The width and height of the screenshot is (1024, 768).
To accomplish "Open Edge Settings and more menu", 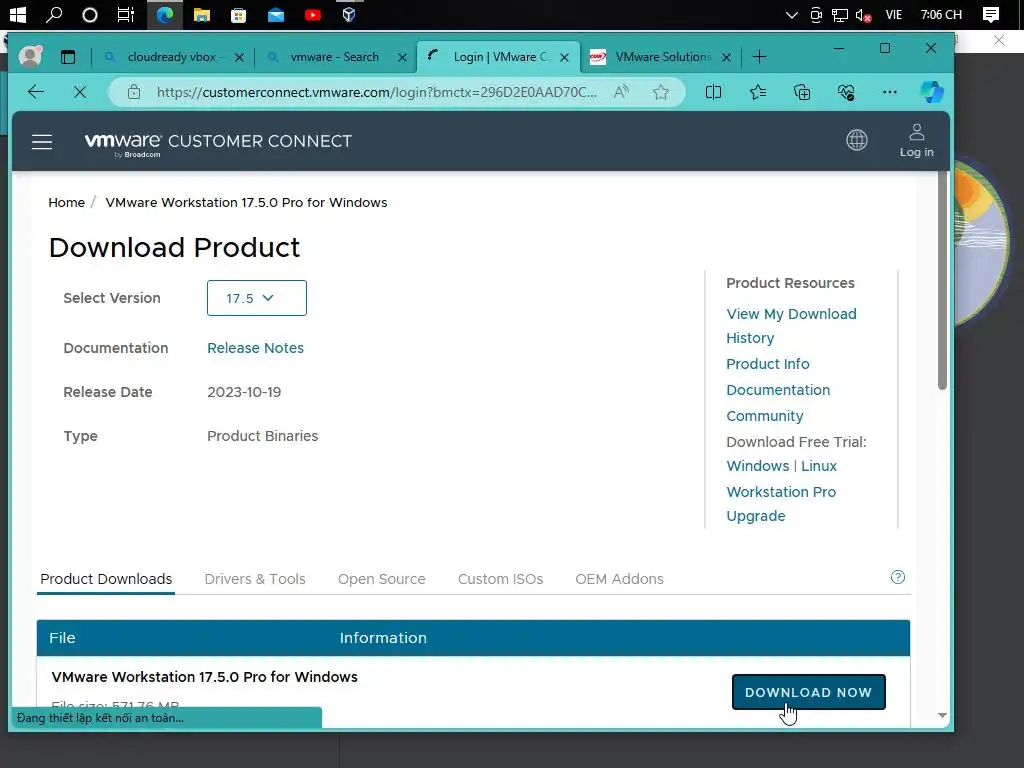I will coord(889,92).
